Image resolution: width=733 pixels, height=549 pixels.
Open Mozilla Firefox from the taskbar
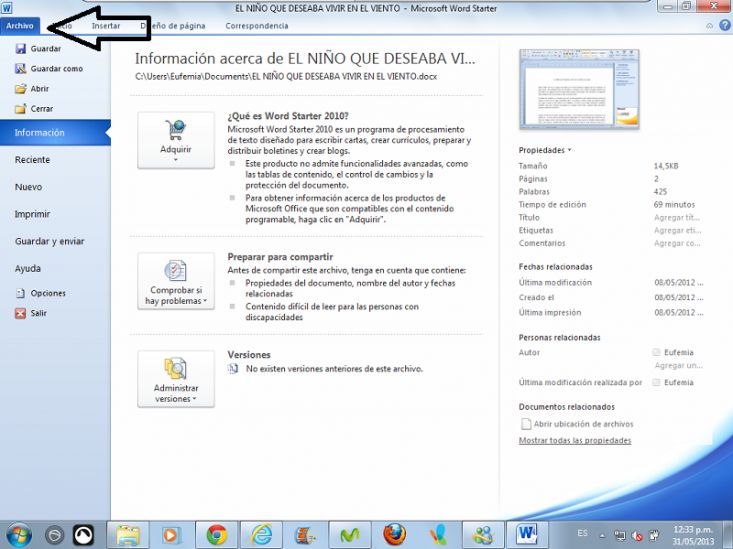click(x=394, y=535)
